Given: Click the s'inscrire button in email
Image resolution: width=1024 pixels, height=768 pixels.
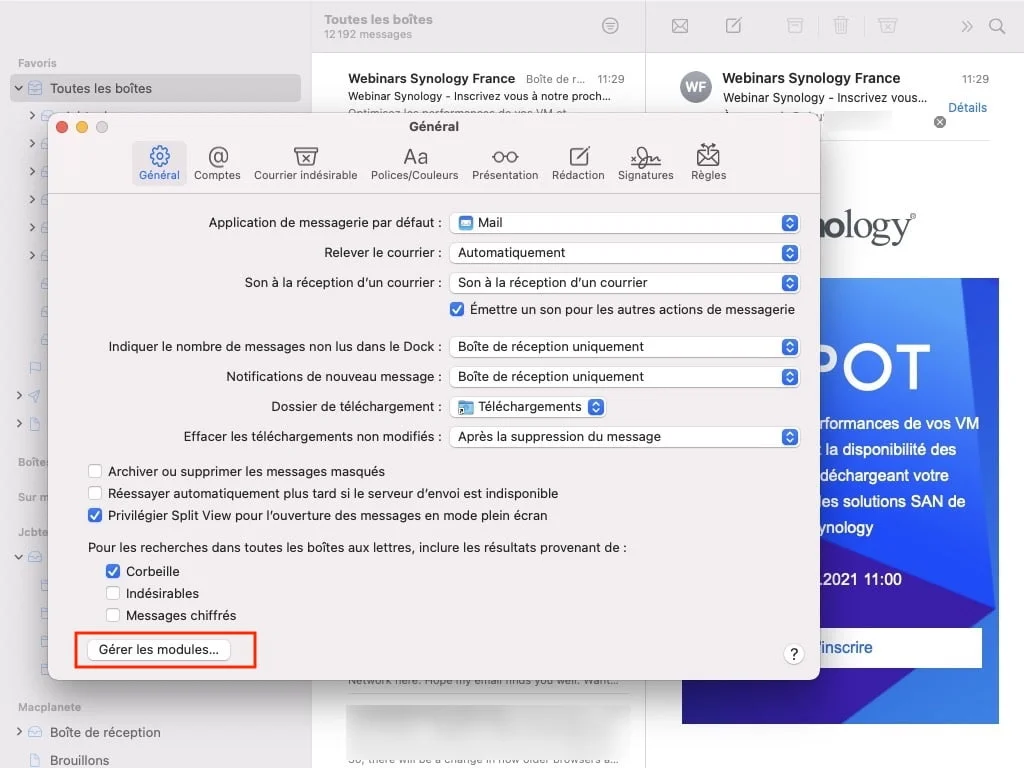Looking at the screenshot, I should click(x=900, y=648).
